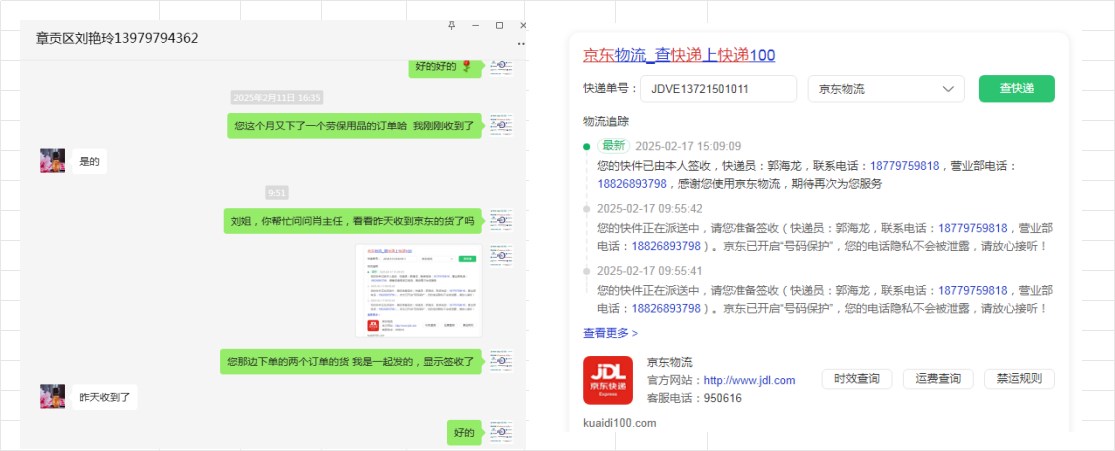Screen dimensions: 1115x451
Task: Click the green 查快递 button
Action: click(x=1017, y=89)
